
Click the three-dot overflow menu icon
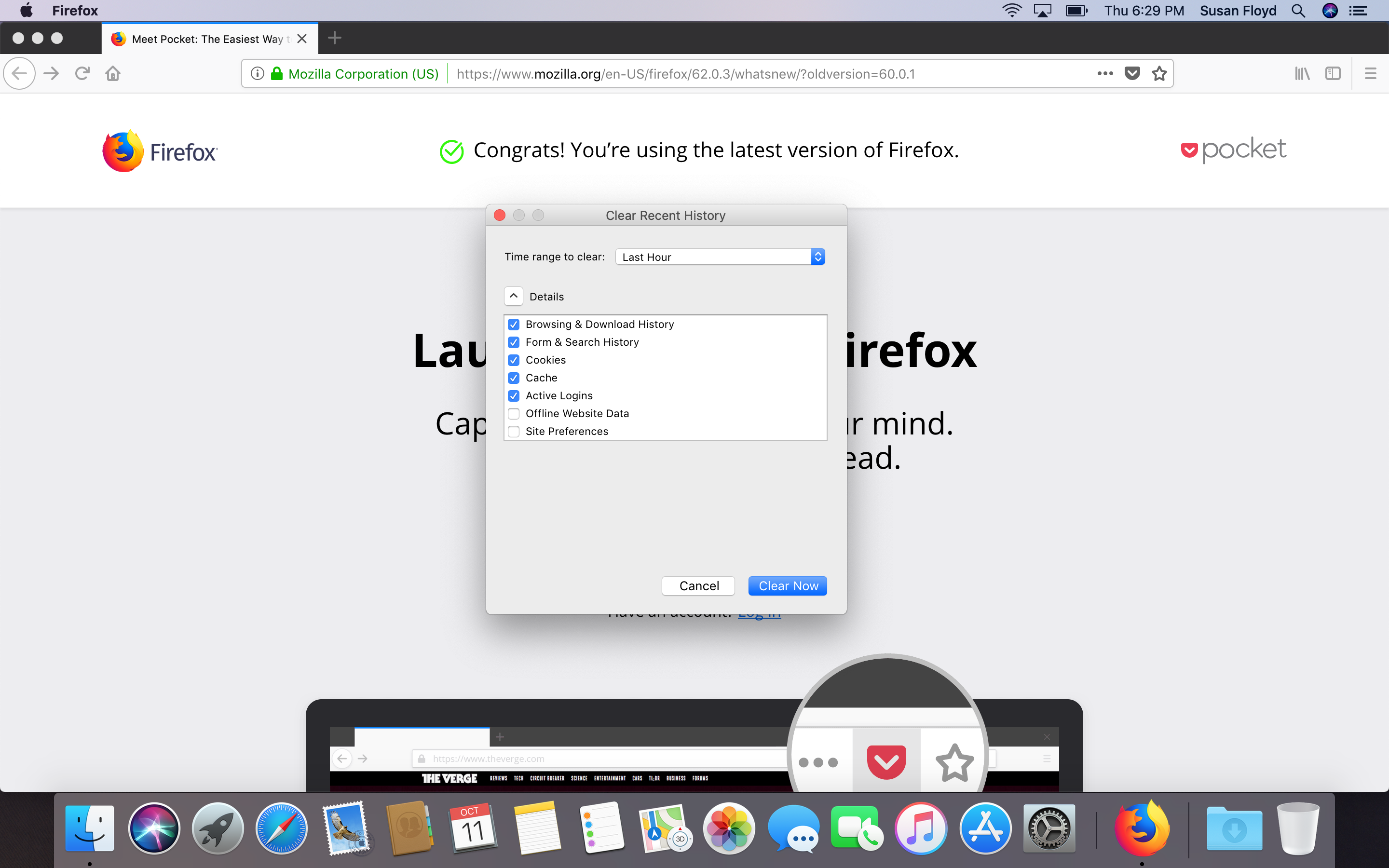click(x=1105, y=73)
